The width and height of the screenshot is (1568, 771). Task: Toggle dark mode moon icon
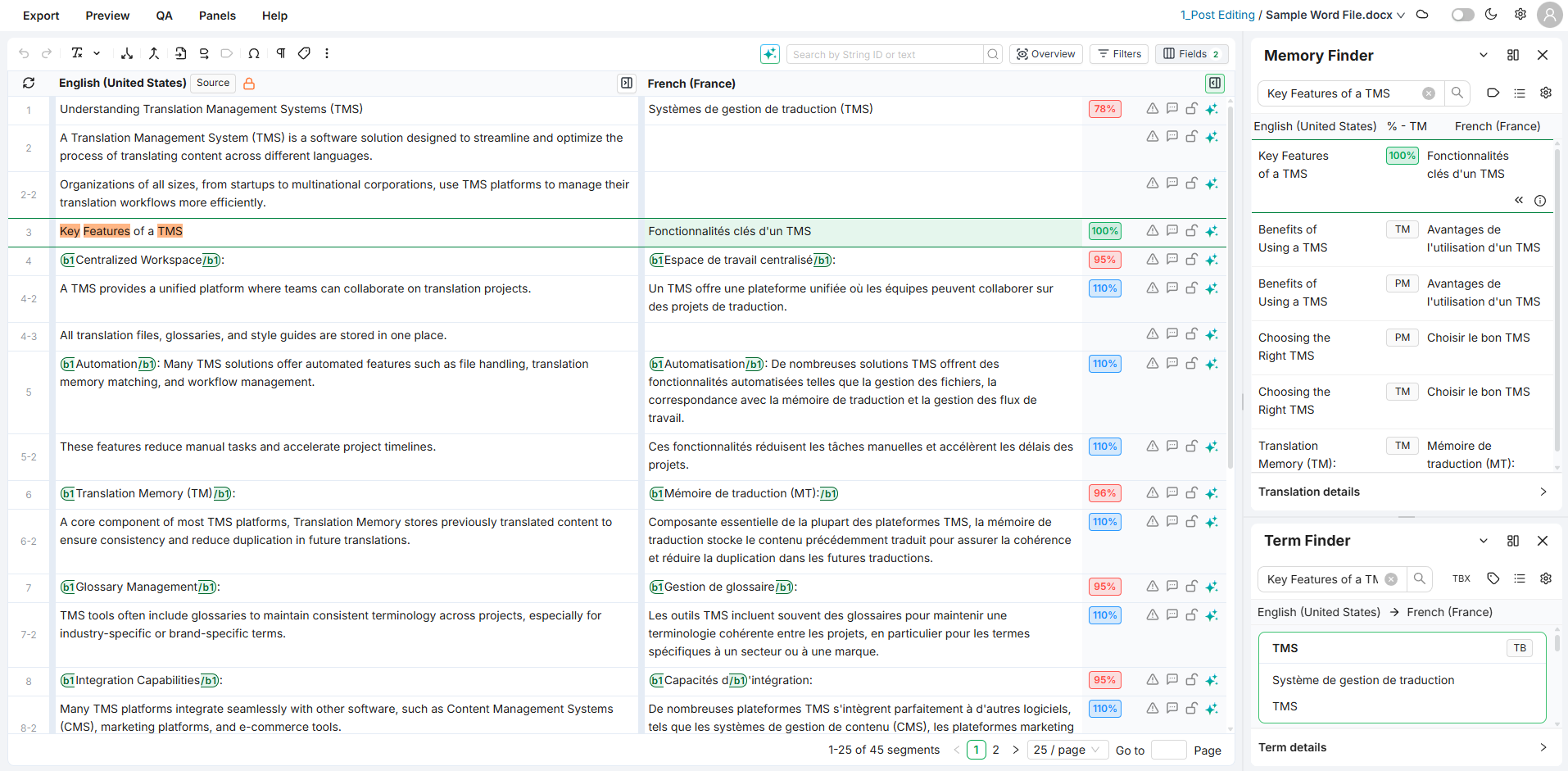click(1491, 15)
